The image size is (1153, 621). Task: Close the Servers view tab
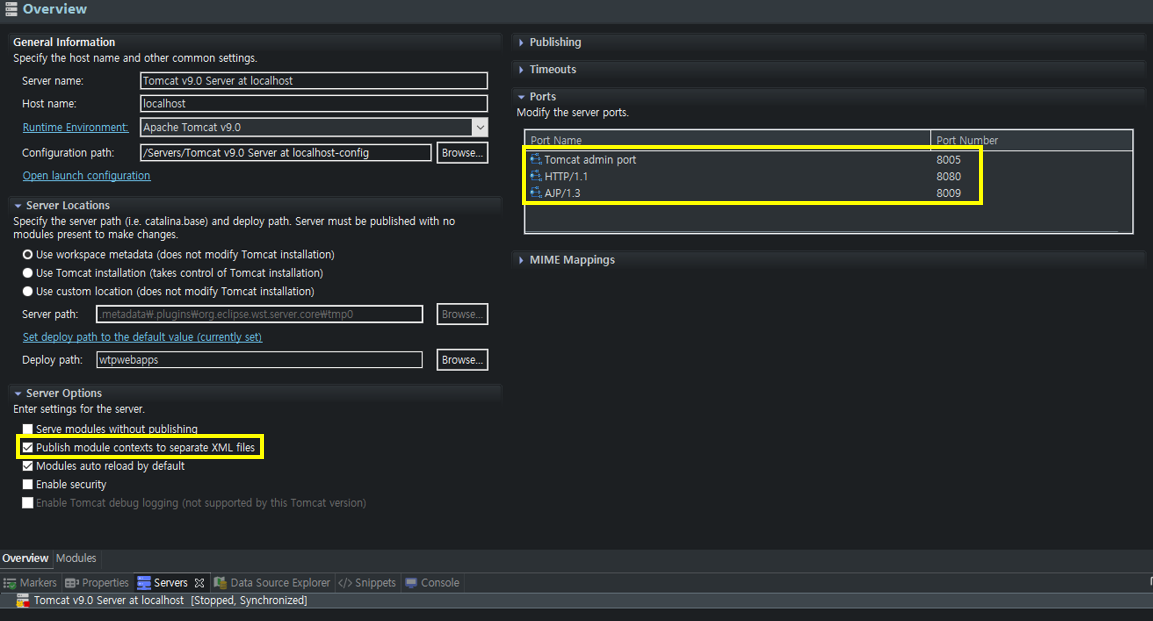click(x=199, y=583)
